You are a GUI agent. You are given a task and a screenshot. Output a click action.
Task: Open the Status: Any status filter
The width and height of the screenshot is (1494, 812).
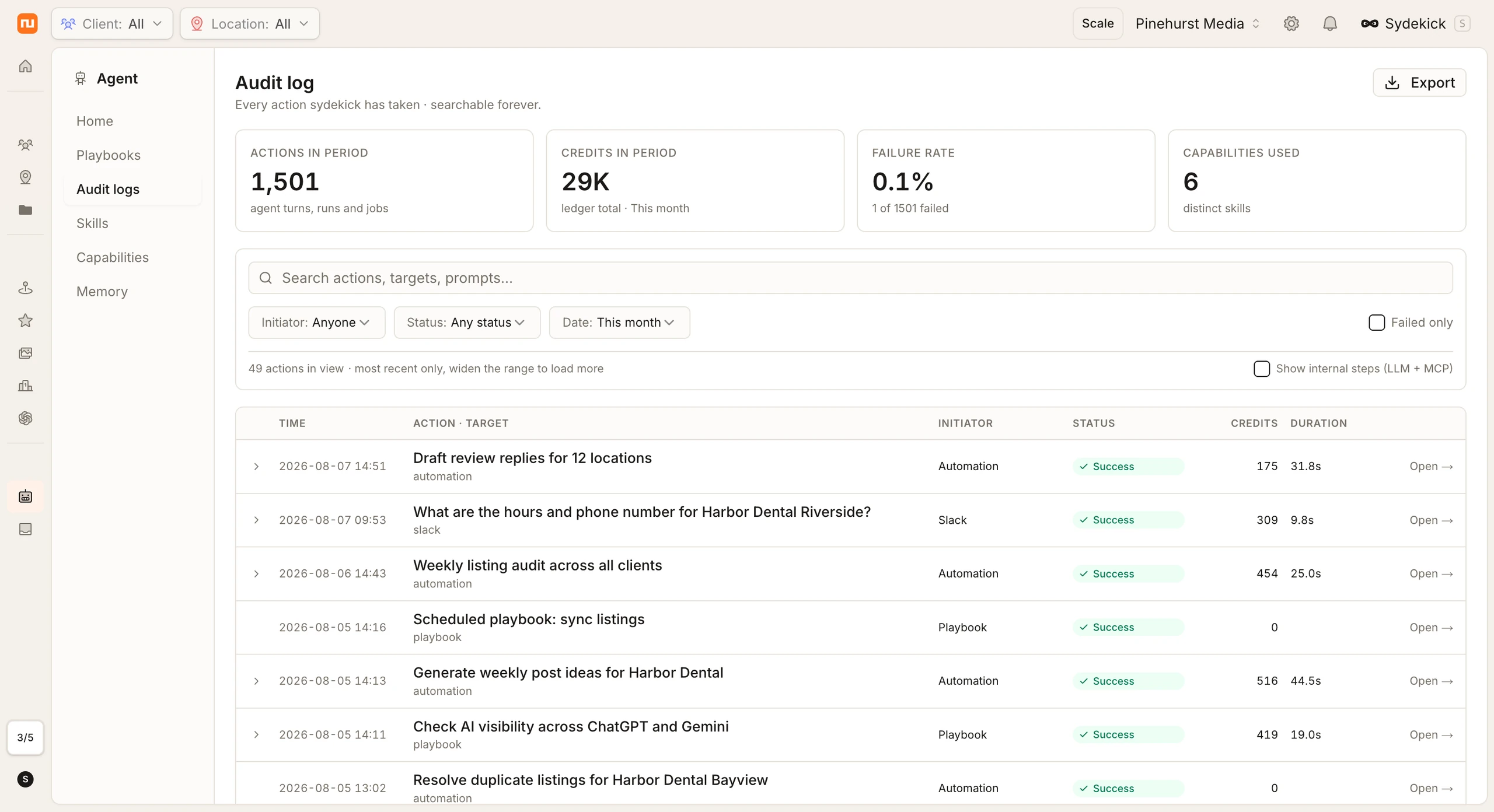[x=467, y=322]
